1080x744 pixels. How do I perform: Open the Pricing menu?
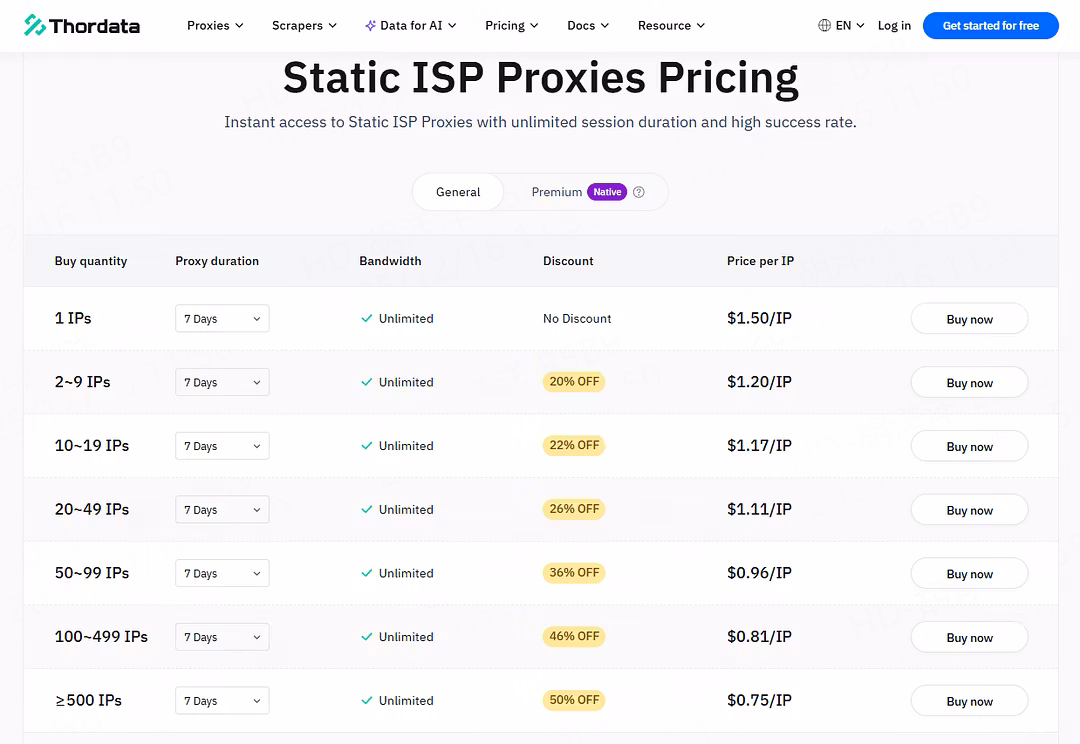click(x=511, y=25)
